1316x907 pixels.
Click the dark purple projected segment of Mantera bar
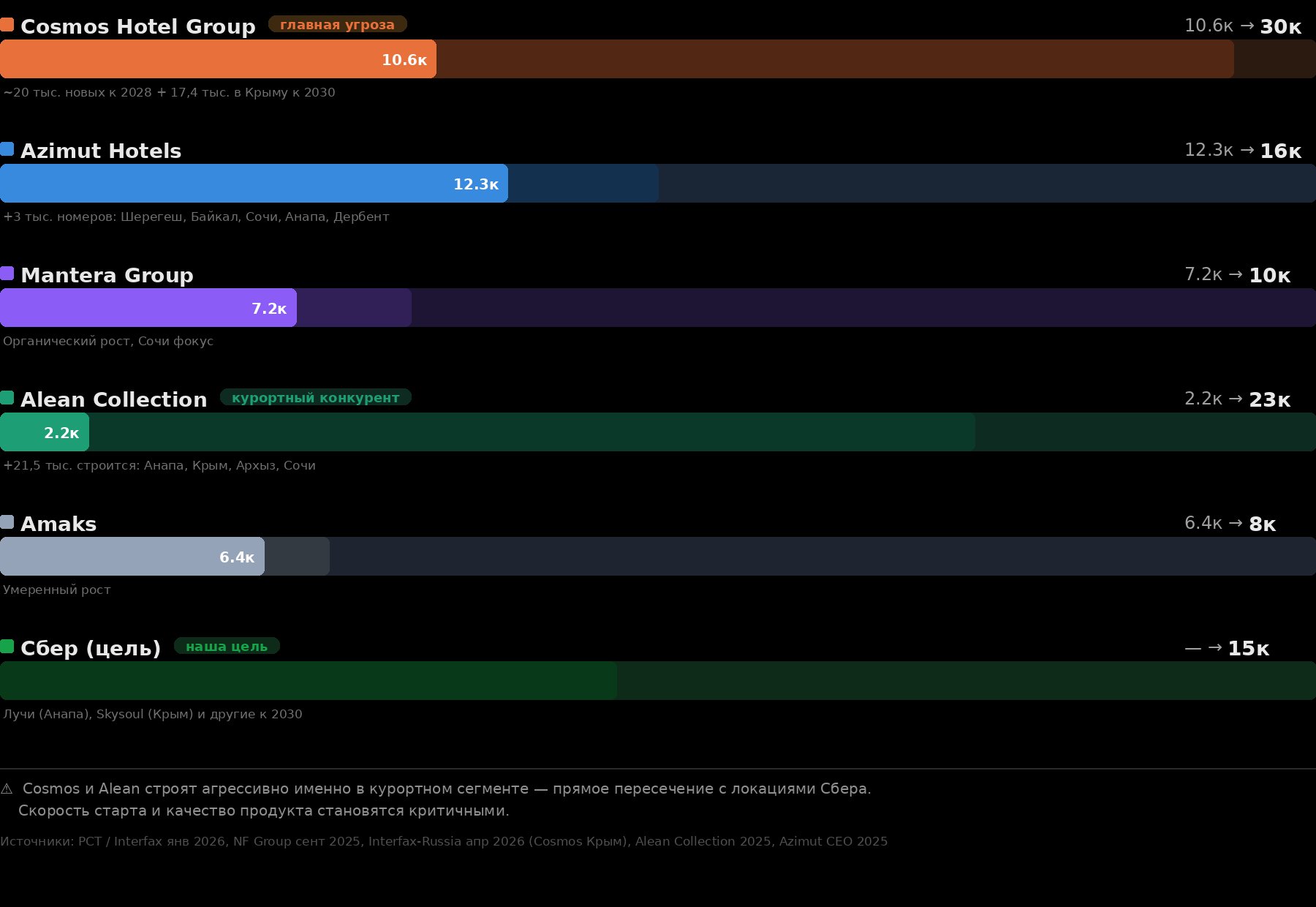click(x=354, y=308)
